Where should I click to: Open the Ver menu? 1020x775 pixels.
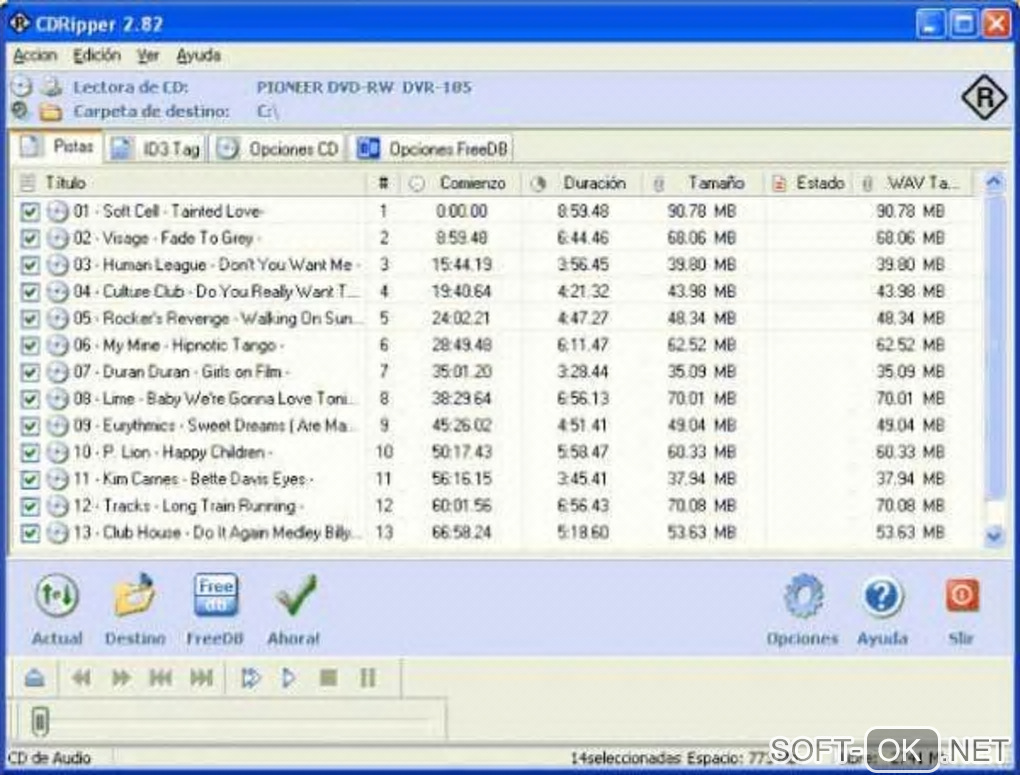pyautogui.click(x=148, y=56)
